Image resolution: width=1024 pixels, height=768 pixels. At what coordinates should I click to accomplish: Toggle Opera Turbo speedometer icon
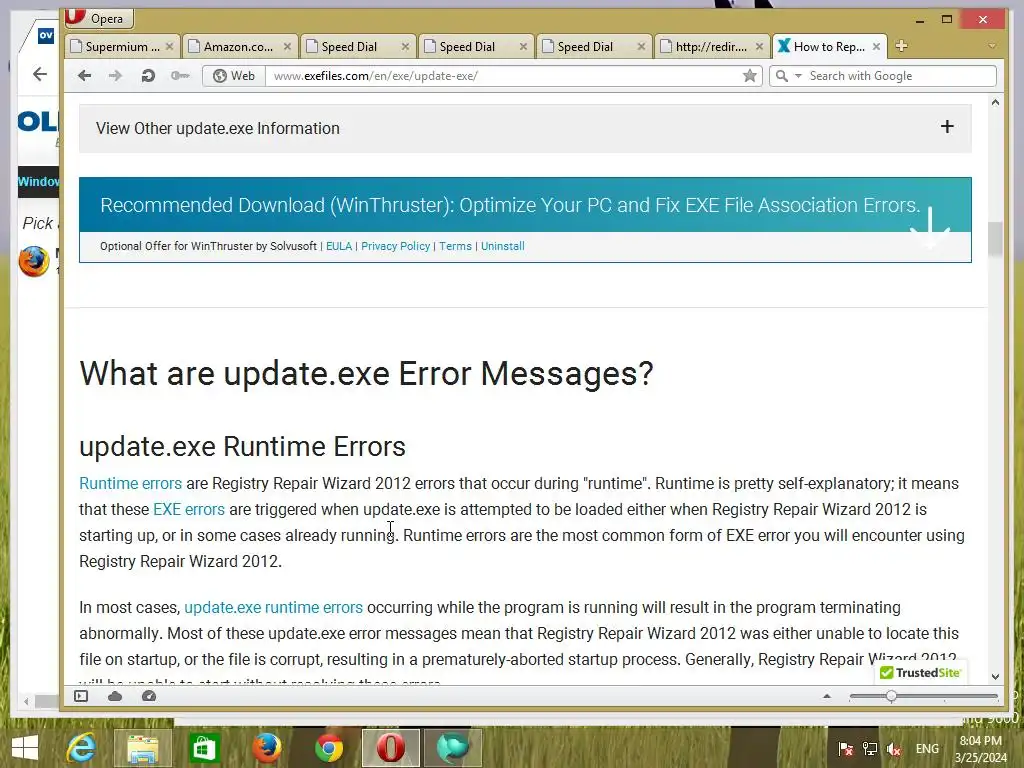149,696
